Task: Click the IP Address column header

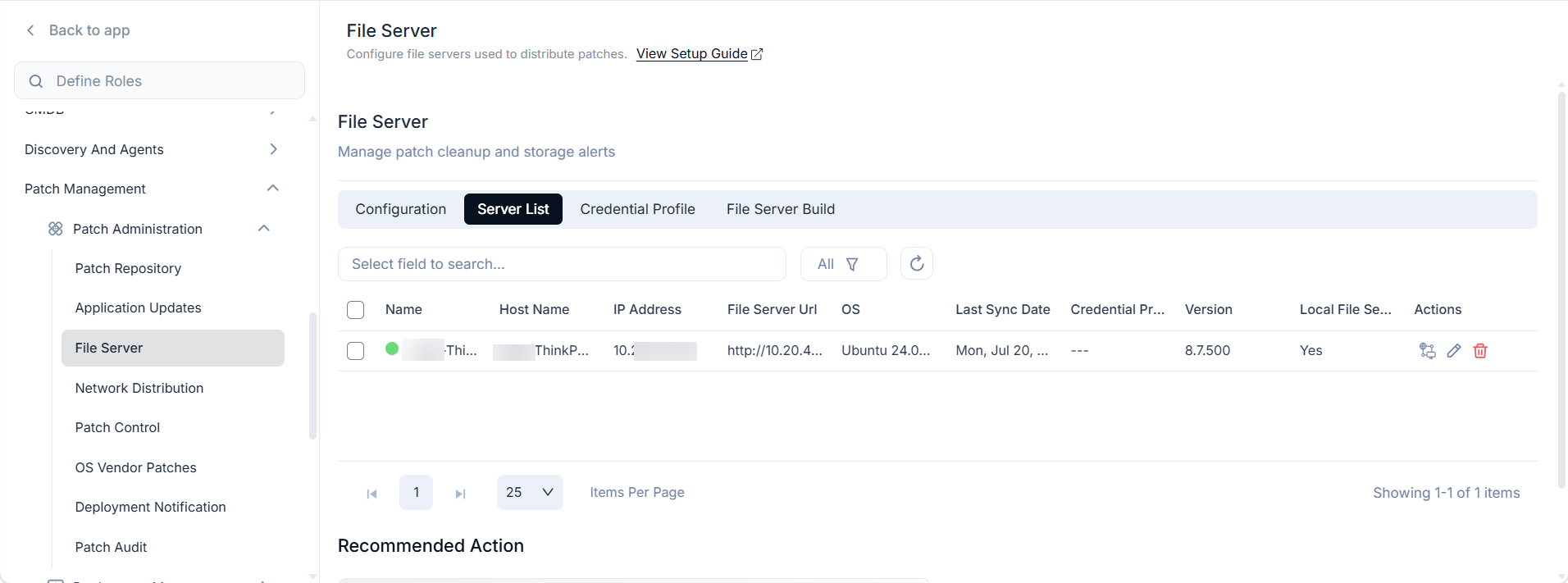Action: pos(647,309)
